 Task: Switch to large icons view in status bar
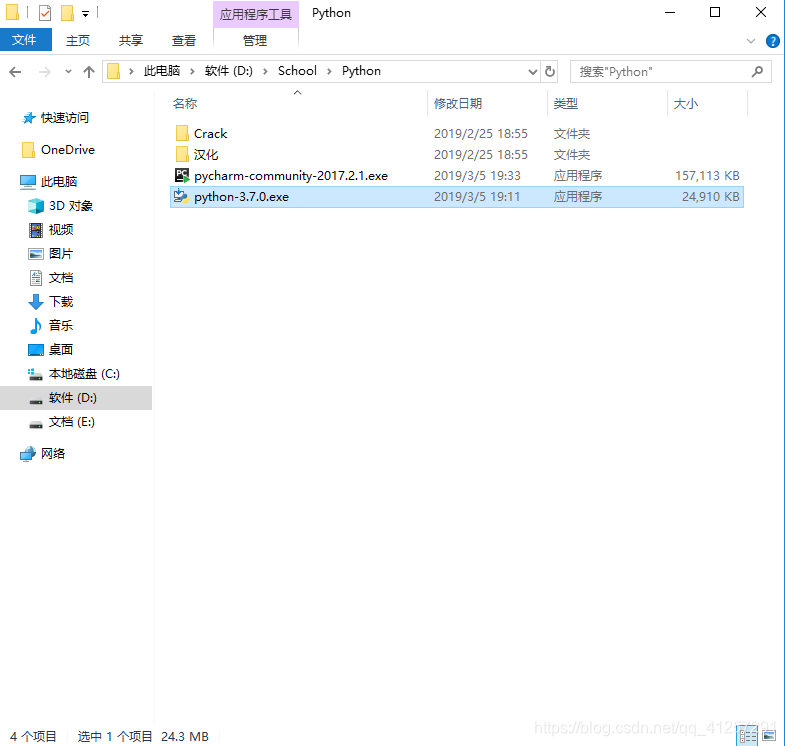coord(769,736)
